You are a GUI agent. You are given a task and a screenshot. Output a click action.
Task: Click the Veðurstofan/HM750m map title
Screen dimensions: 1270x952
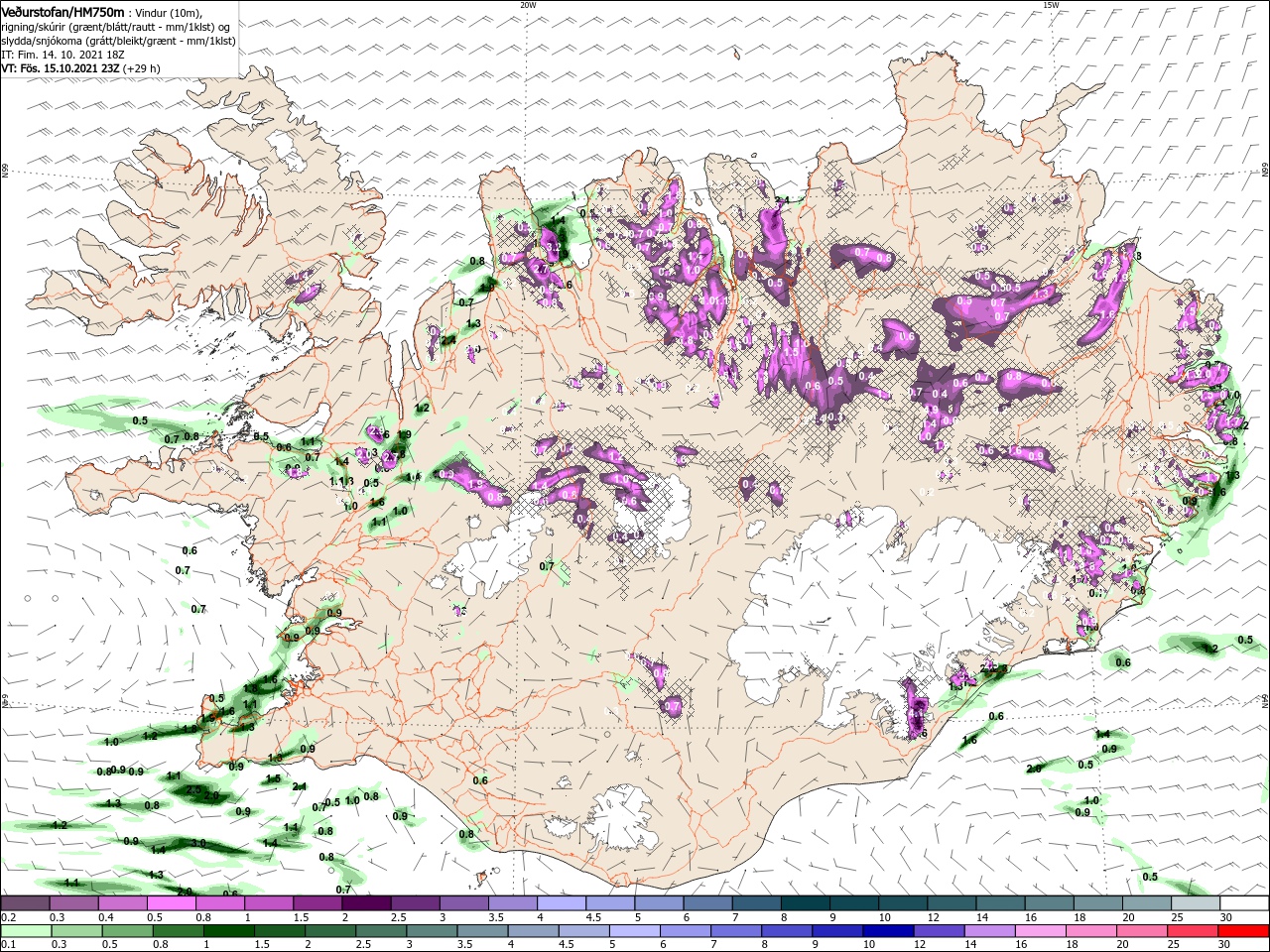click(x=62, y=12)
